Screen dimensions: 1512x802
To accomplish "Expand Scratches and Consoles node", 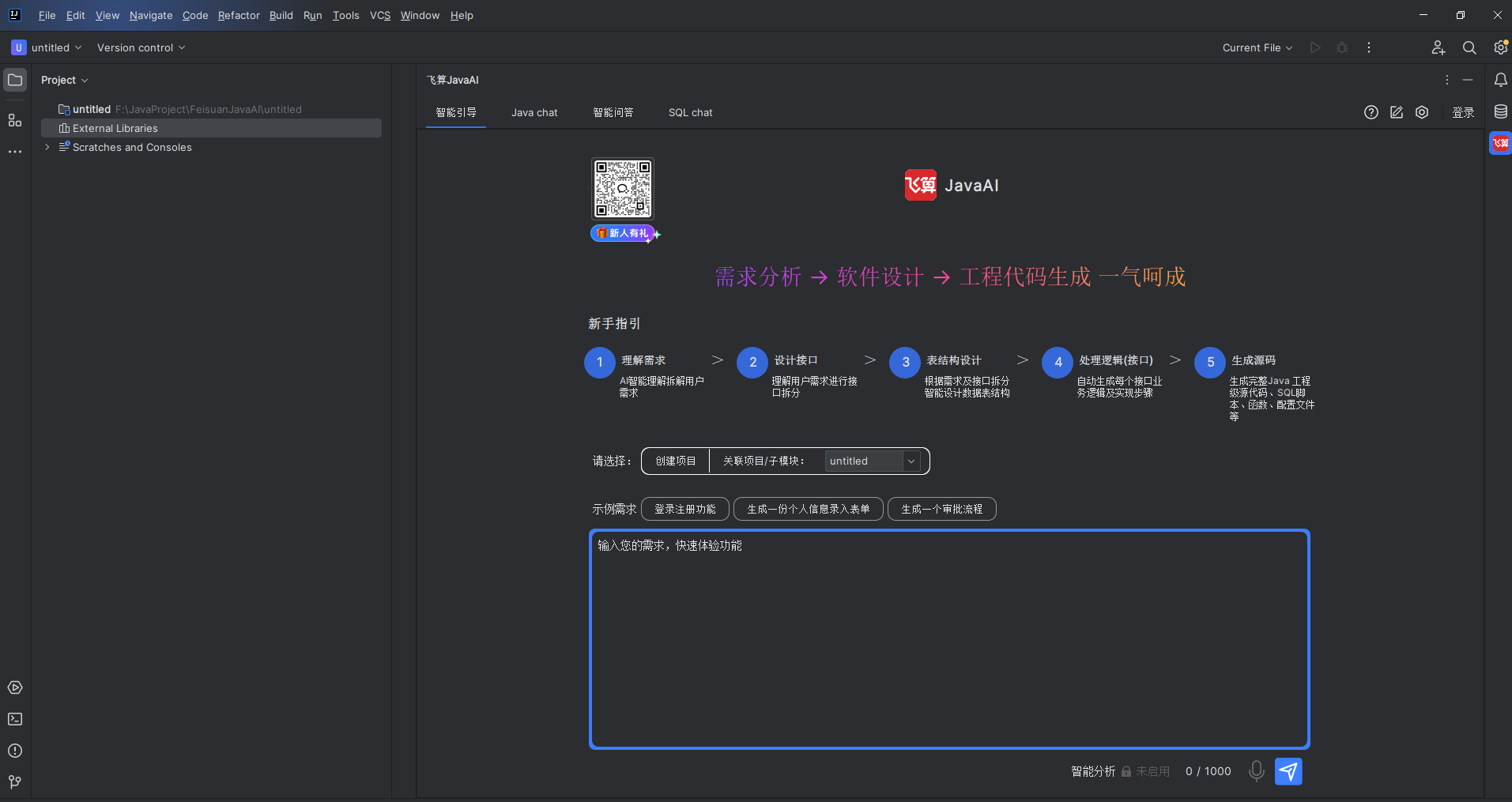I will click(x=47, y=147).
